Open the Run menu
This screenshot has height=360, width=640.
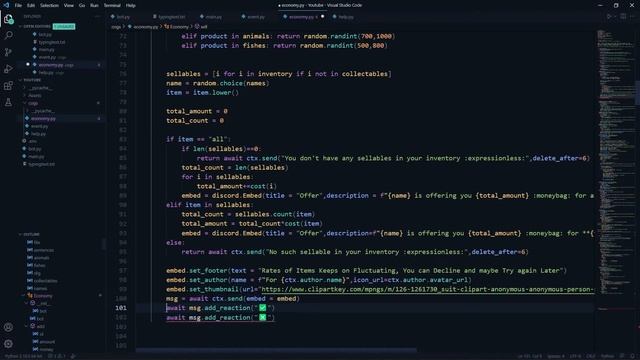(x=94, y=5)
